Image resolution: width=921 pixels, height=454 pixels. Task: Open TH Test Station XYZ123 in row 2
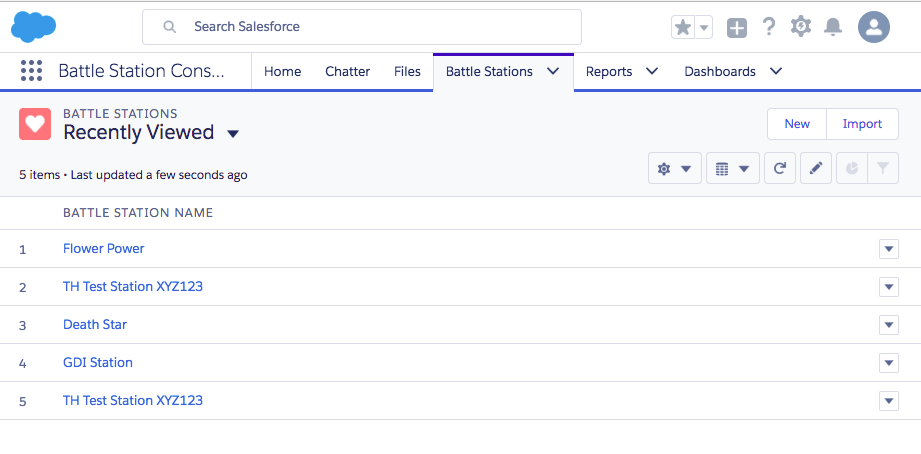(133, 287)
